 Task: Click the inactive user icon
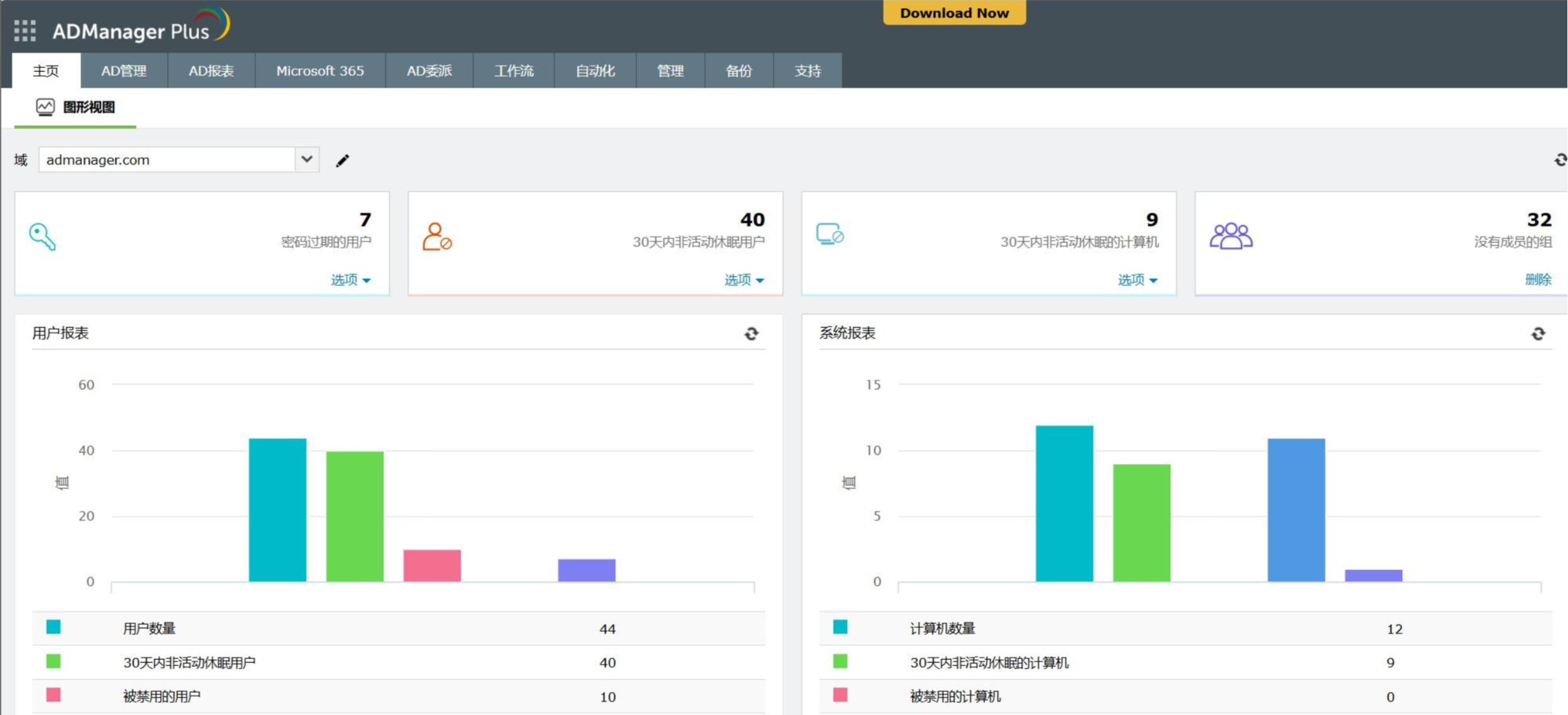pyautogui.click(x=437, y=236)
